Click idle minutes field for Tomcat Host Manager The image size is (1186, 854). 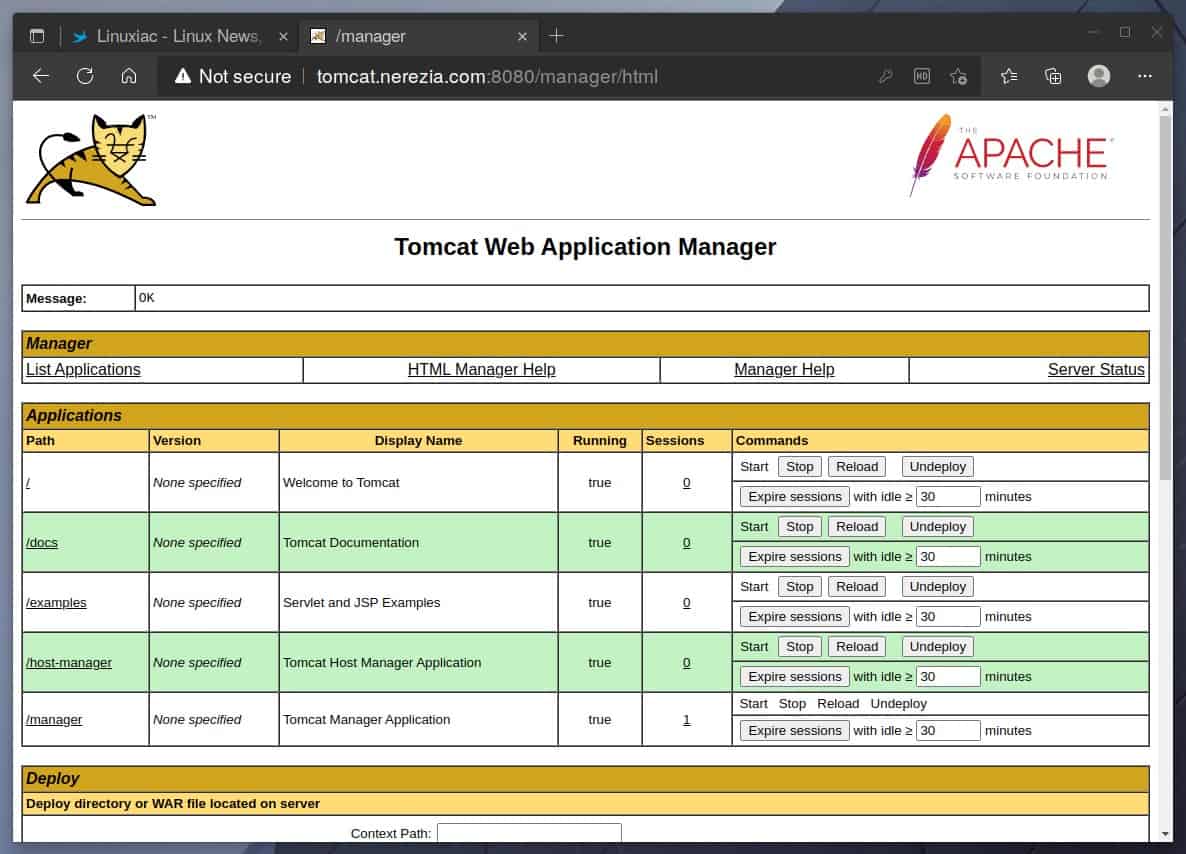tap(948, 676)
